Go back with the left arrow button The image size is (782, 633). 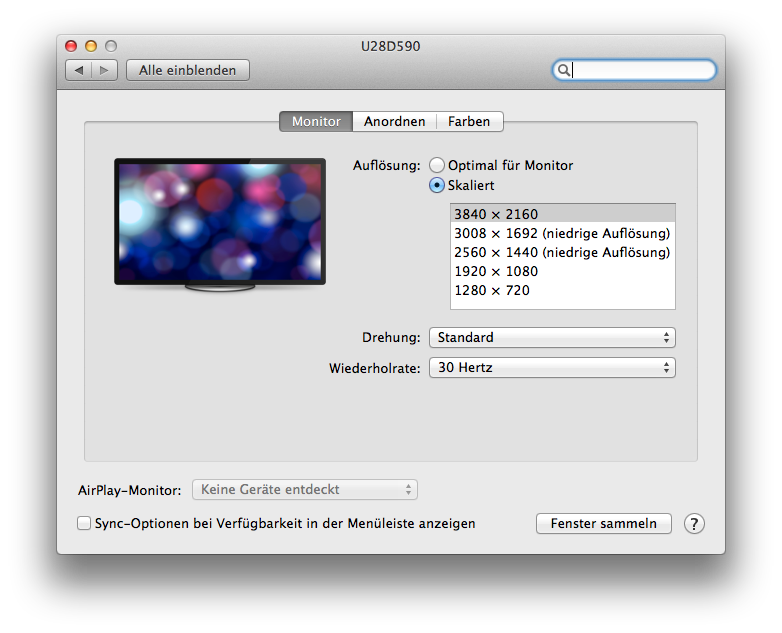[79, 70]
